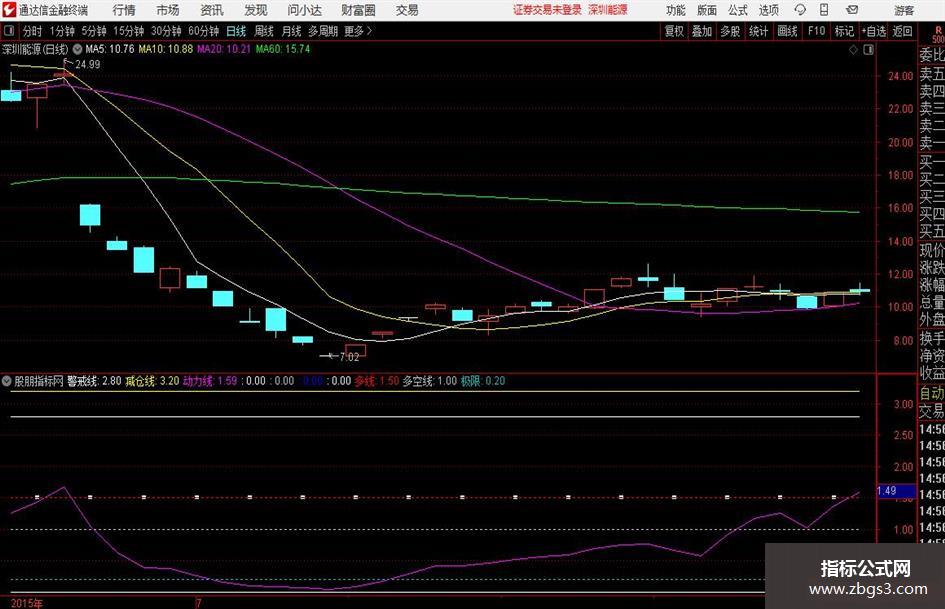Screen dimensions: 945x609
Task: Switch to 5分钟 chart period
Action: pos(94,31)
